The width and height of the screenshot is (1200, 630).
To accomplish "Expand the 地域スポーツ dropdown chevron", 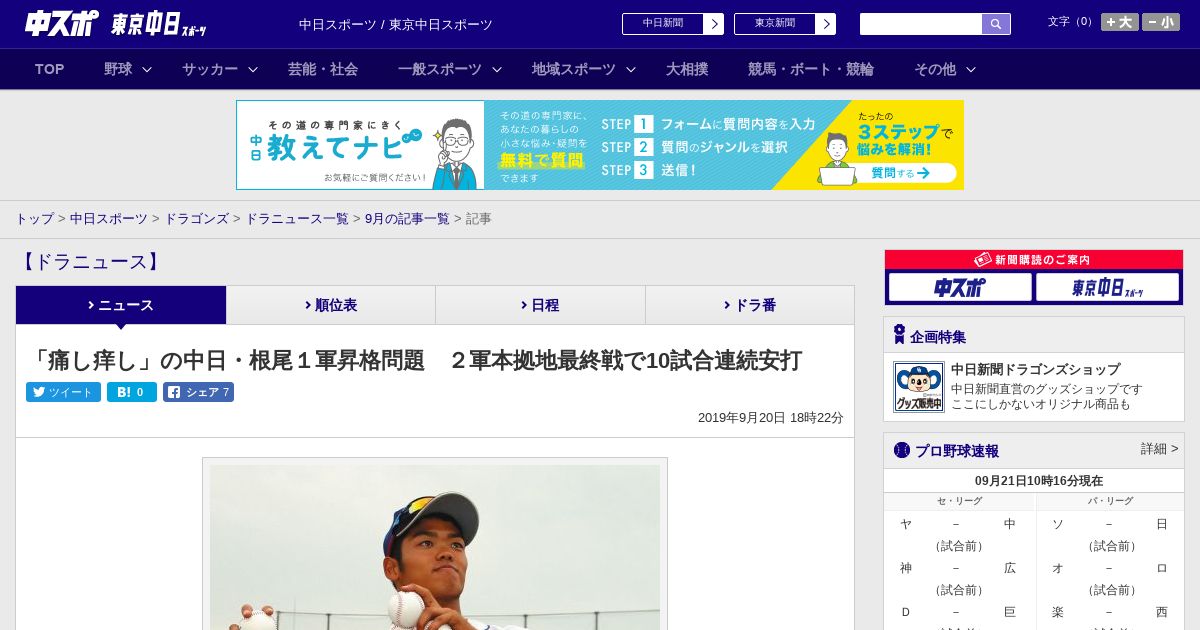I will tap(631, 69).
